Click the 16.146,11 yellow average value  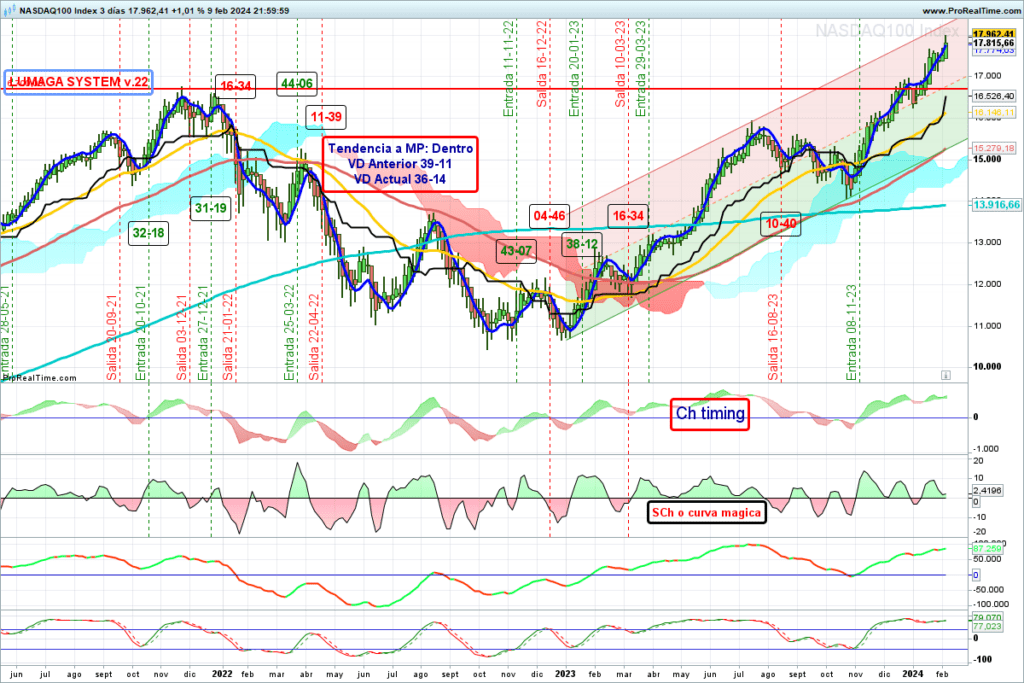tap(993, 113)
